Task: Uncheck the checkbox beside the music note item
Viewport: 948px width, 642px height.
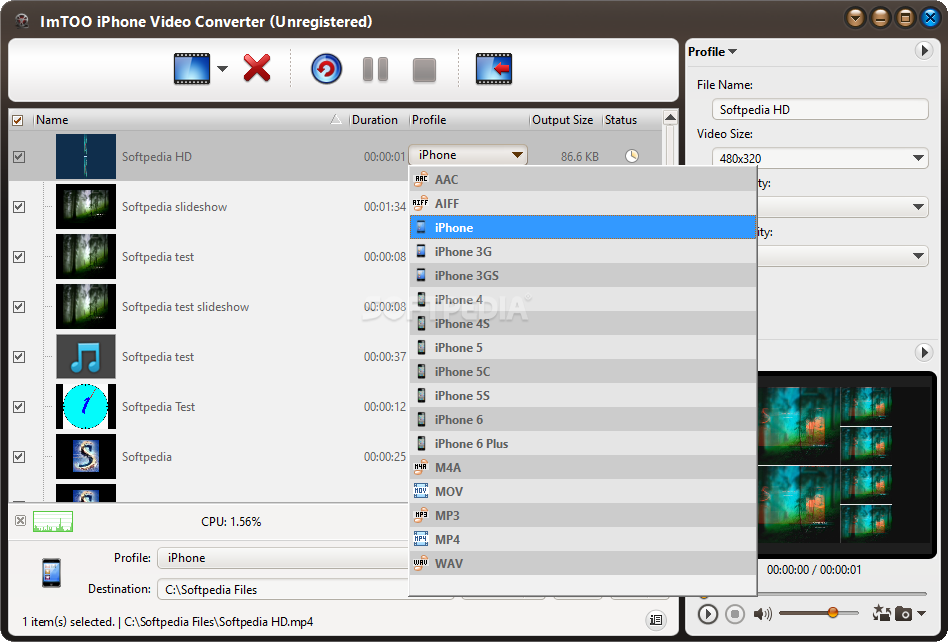Action: point(19,357)
